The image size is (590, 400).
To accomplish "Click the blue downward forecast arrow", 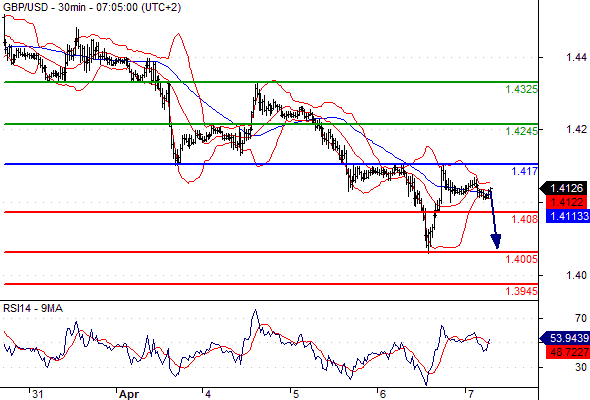I will [x=494, y=219].
